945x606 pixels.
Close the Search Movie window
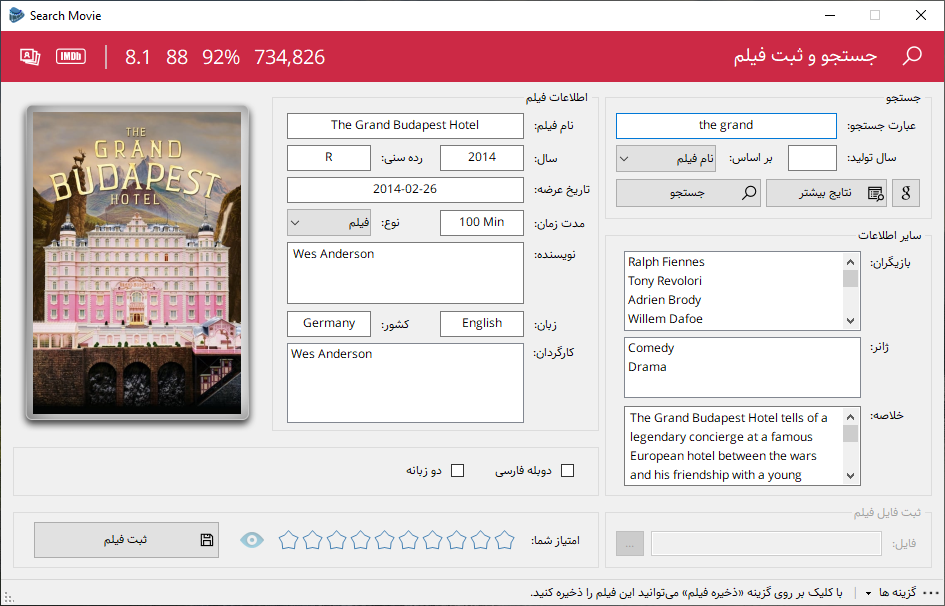921,15
